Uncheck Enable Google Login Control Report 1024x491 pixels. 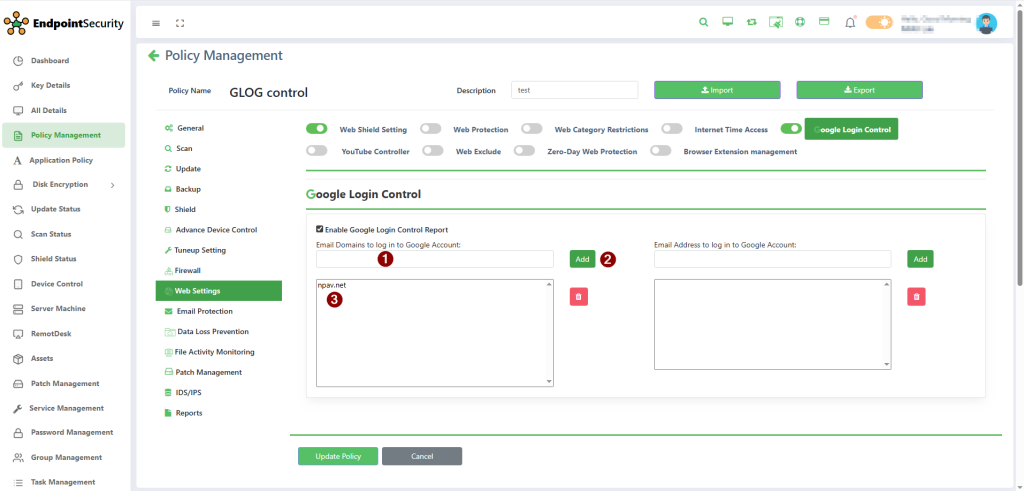(x=320, y=229)
